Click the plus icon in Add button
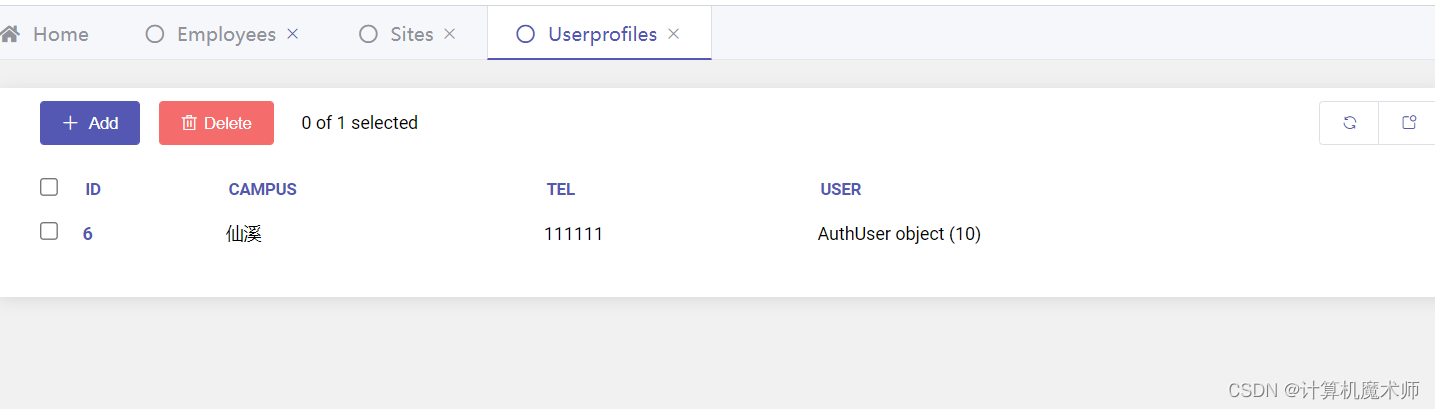Screen dimensions: 1435x409 point(70,123)
